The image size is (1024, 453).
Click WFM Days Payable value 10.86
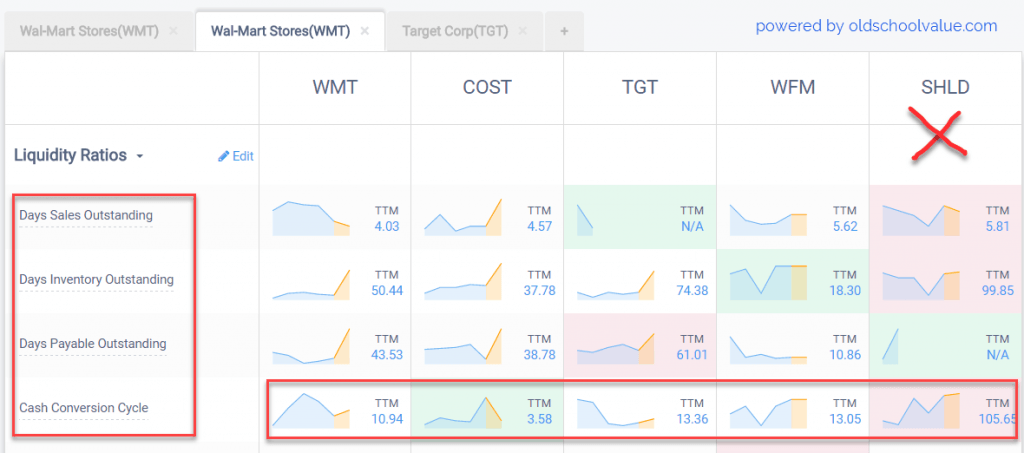(x=845, y=355)
